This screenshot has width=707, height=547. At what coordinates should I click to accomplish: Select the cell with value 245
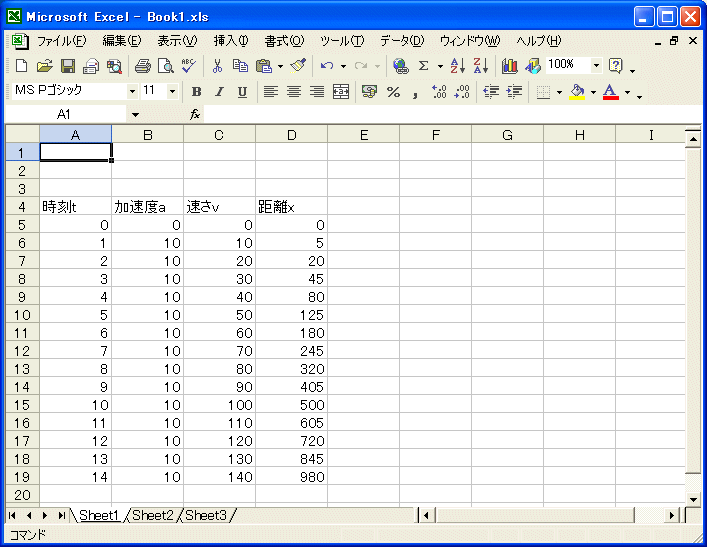(291, 351)
